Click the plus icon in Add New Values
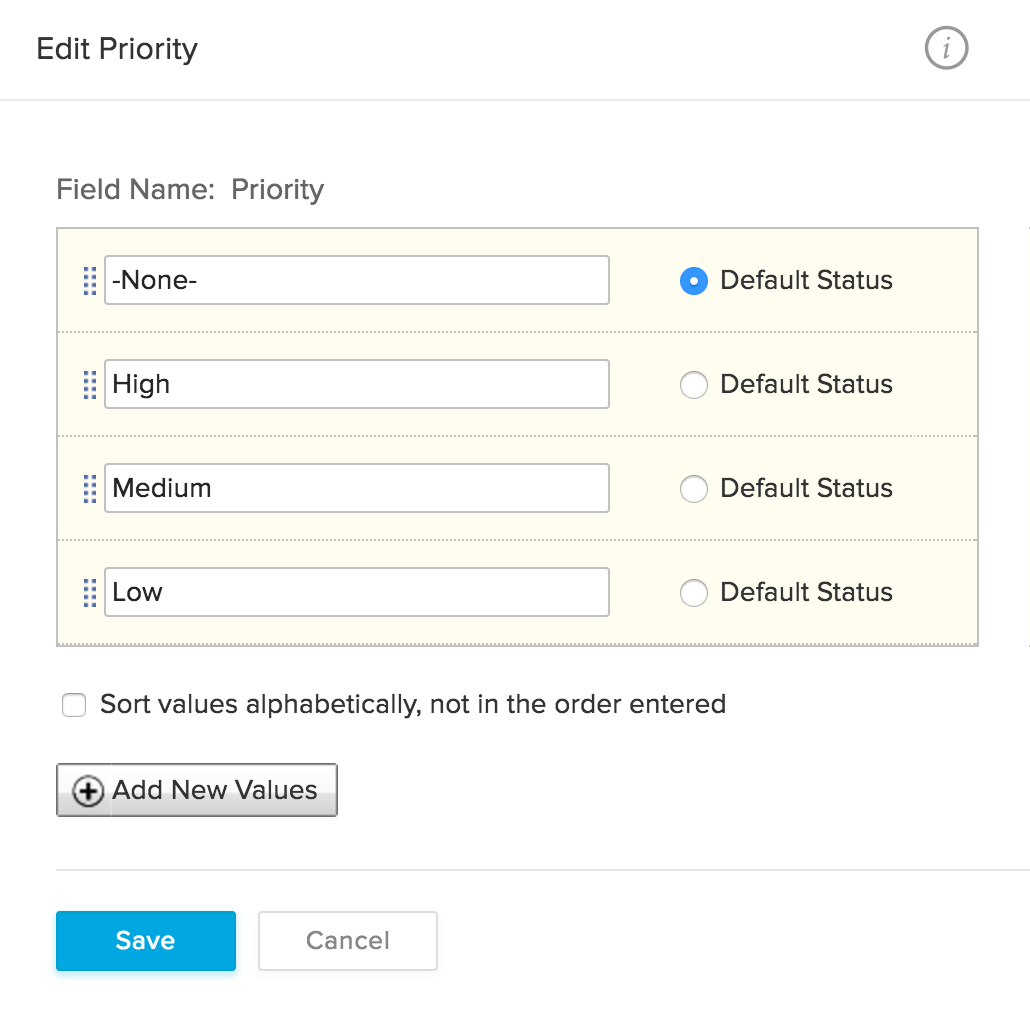 click(88, 791)
